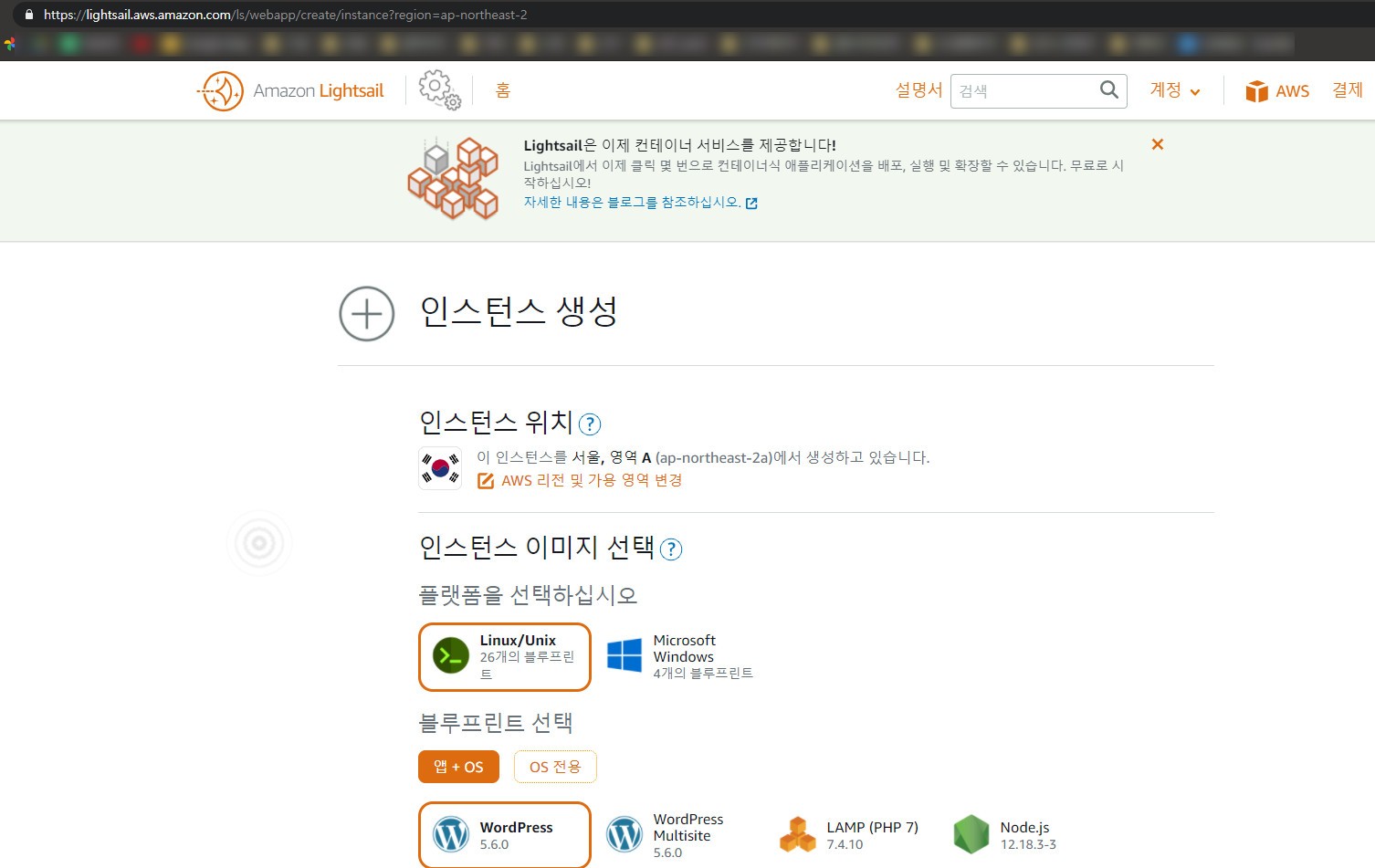Screen dimensions: 1375x868
Task: Click the 블루프린트 선택 heading text
Action: (x=496, y=723)
